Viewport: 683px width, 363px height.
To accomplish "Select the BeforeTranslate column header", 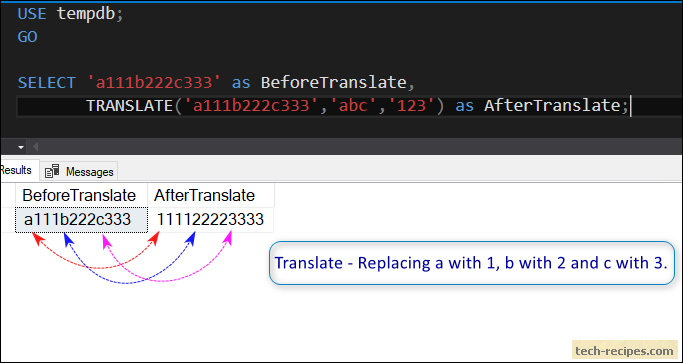I will [x=81, y=195].
